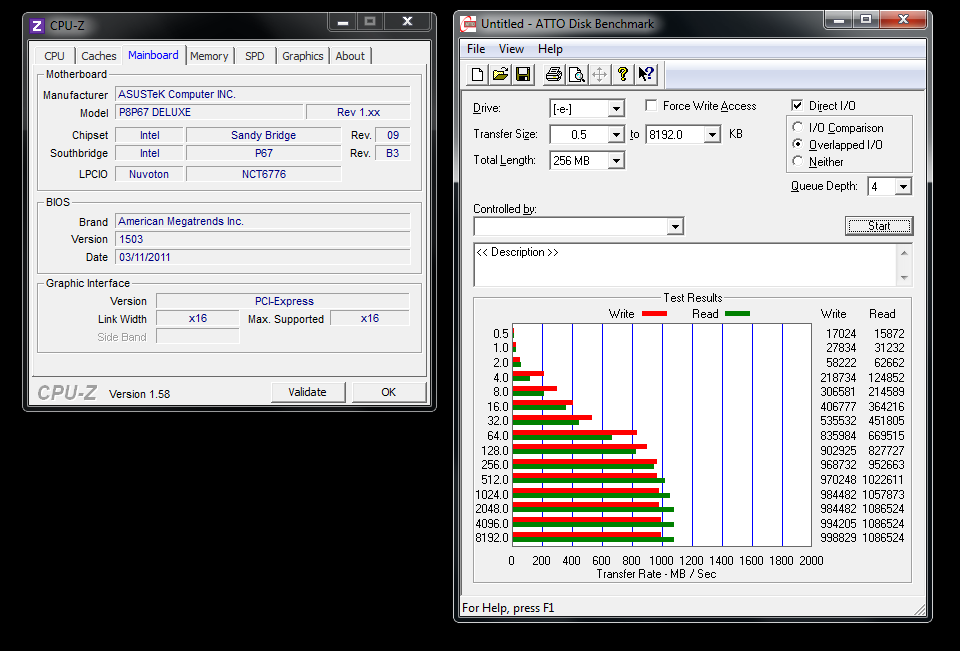
Task: Click the Validate button in CPU-Z
Action: (x=308, y=392)
